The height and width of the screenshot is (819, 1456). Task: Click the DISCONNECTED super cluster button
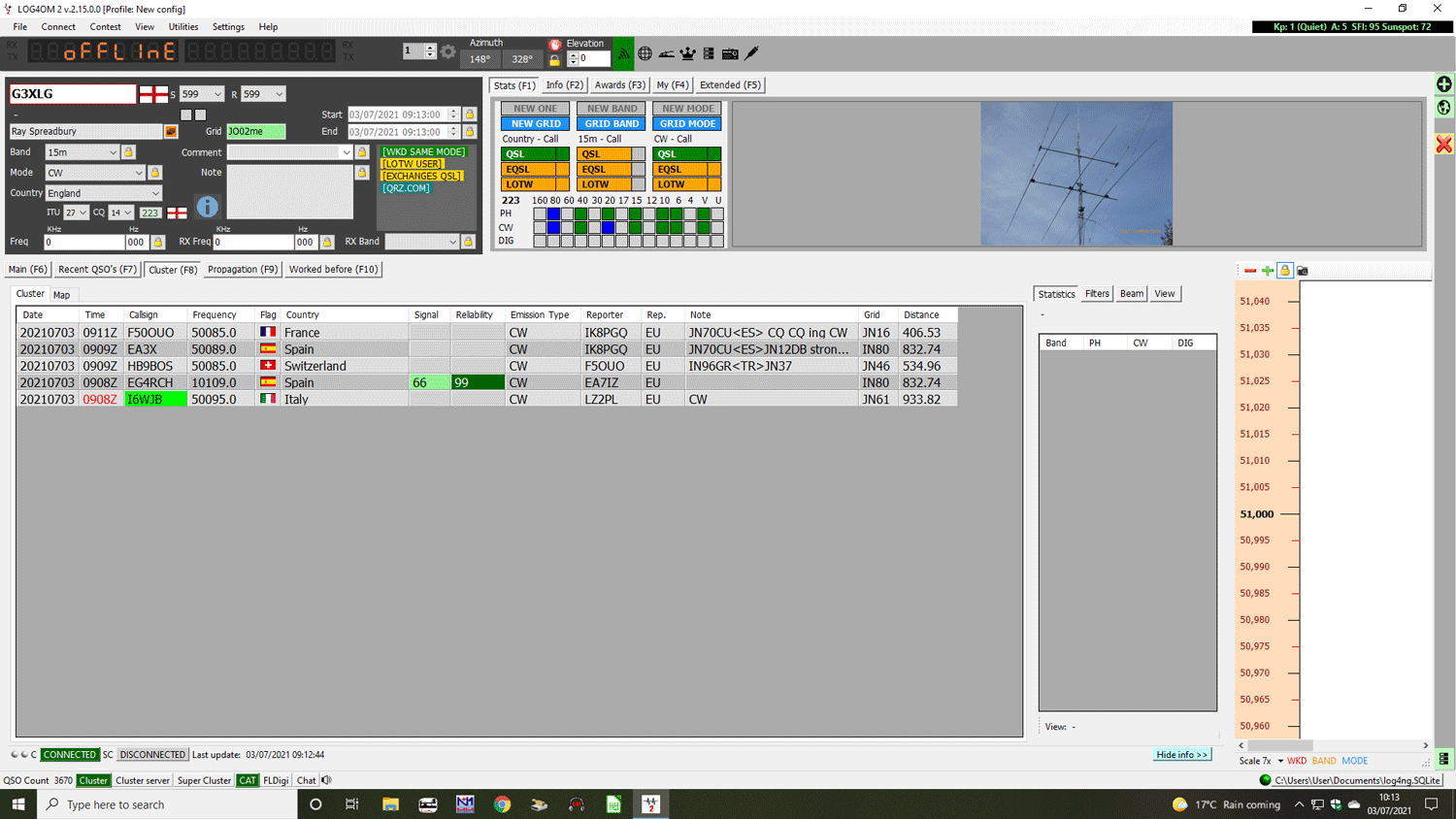(x=152, y=755)
